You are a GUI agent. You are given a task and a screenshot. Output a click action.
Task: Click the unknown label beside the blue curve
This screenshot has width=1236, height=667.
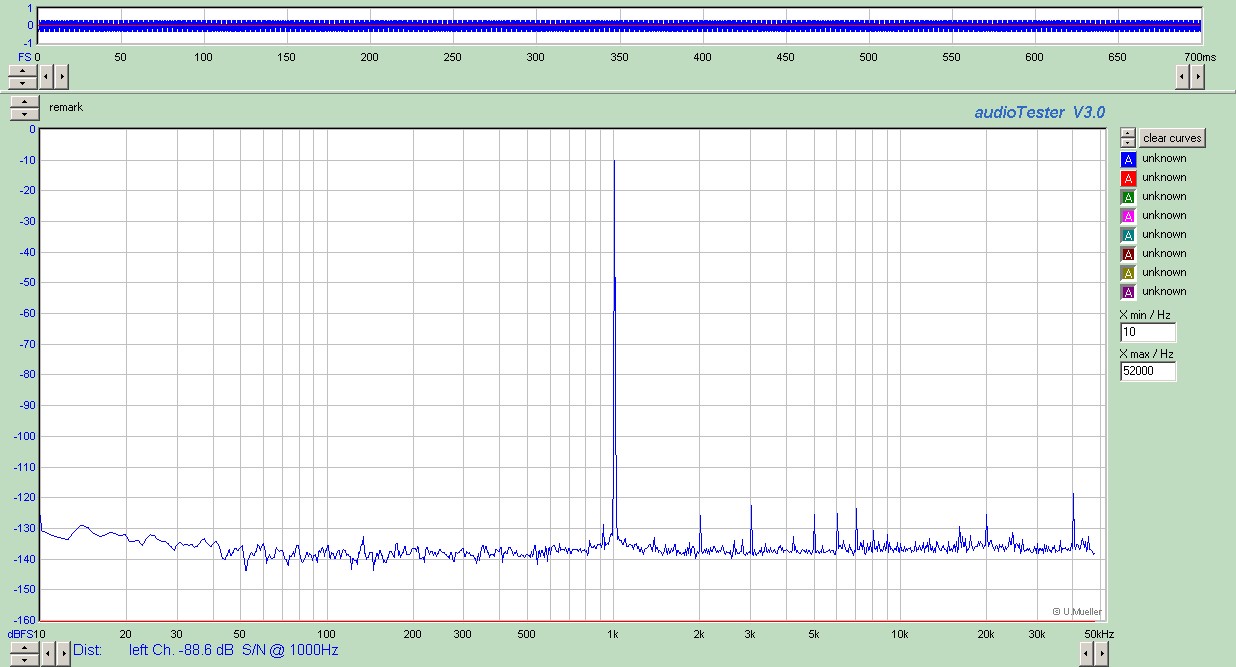tap(1164, 159)
